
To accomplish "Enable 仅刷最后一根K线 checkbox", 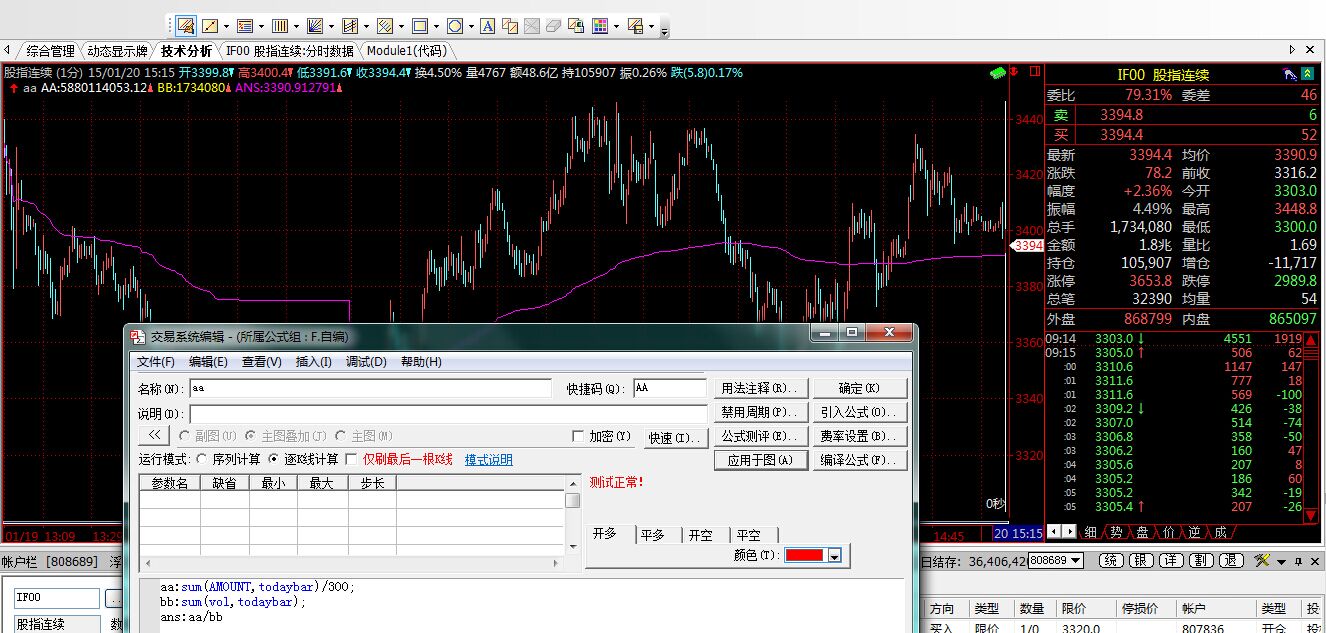I will (351, 459).
